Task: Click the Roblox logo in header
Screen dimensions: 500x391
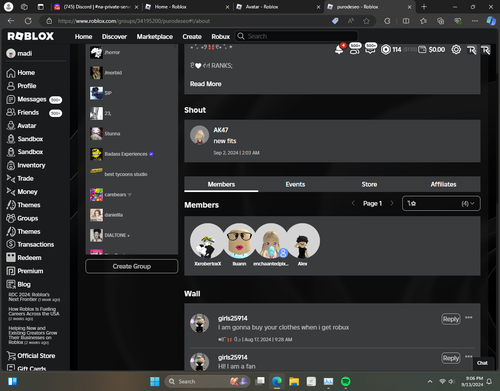Action: click(30, 36)
